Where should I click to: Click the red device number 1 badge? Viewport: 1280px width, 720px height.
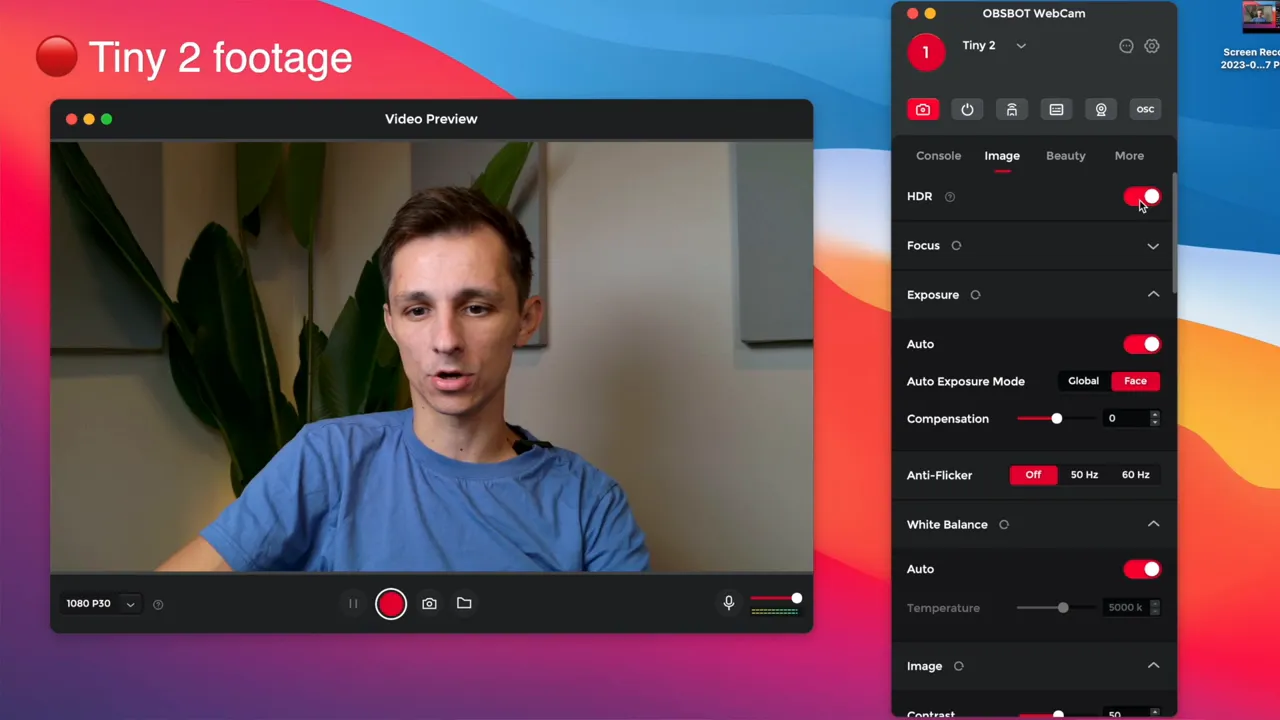point(926,53)
